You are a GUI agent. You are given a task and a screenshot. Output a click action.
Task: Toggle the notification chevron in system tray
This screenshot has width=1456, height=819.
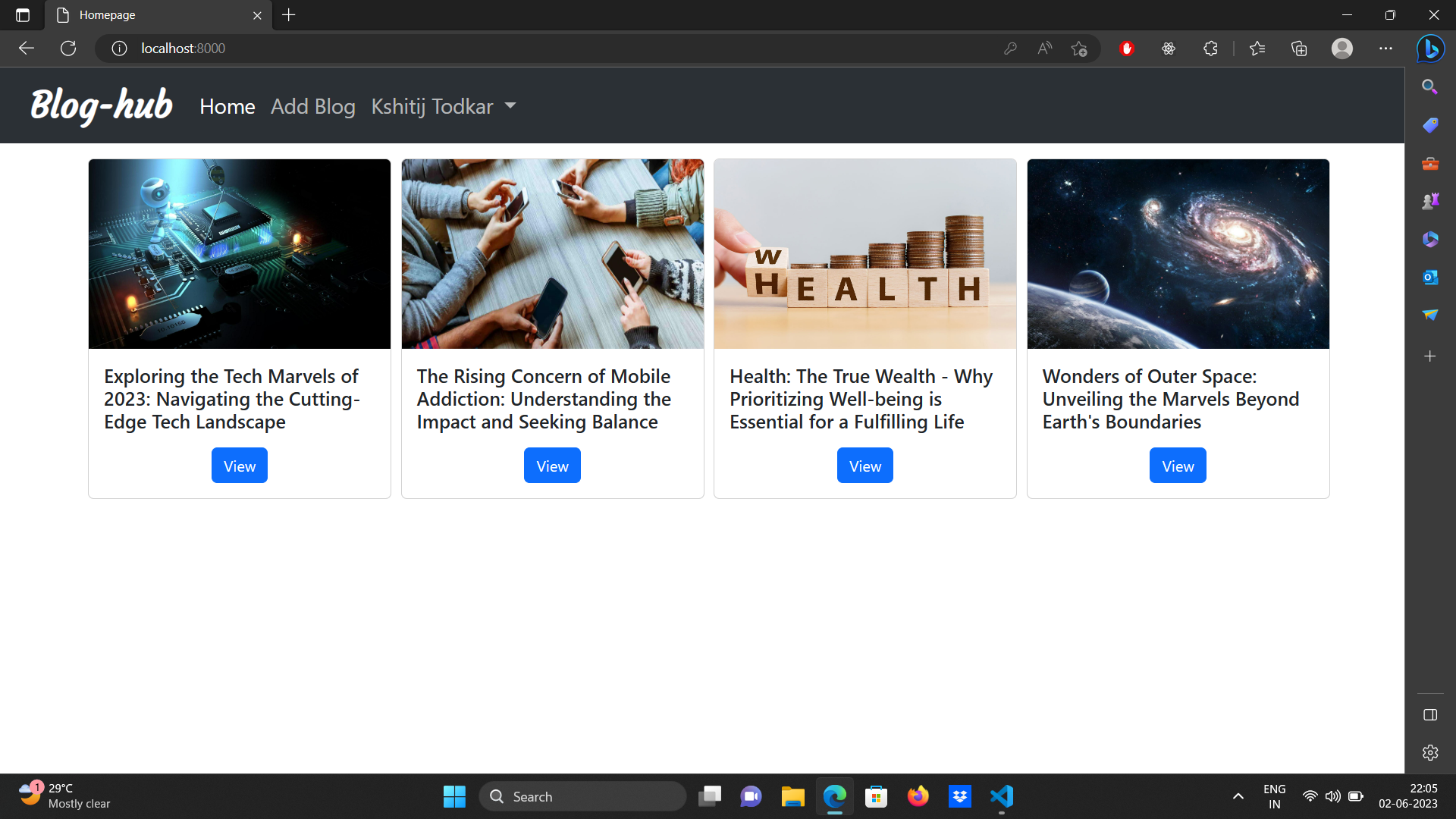[1238, 796]
